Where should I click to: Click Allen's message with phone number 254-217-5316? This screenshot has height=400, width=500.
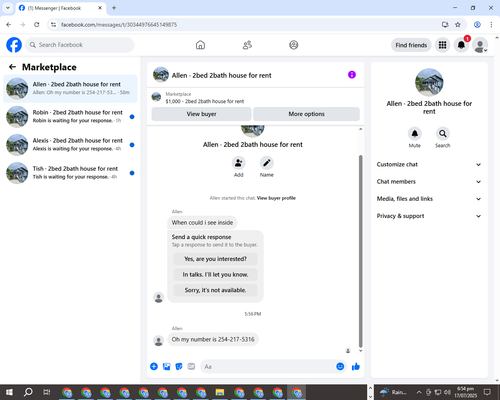(213, 339)
